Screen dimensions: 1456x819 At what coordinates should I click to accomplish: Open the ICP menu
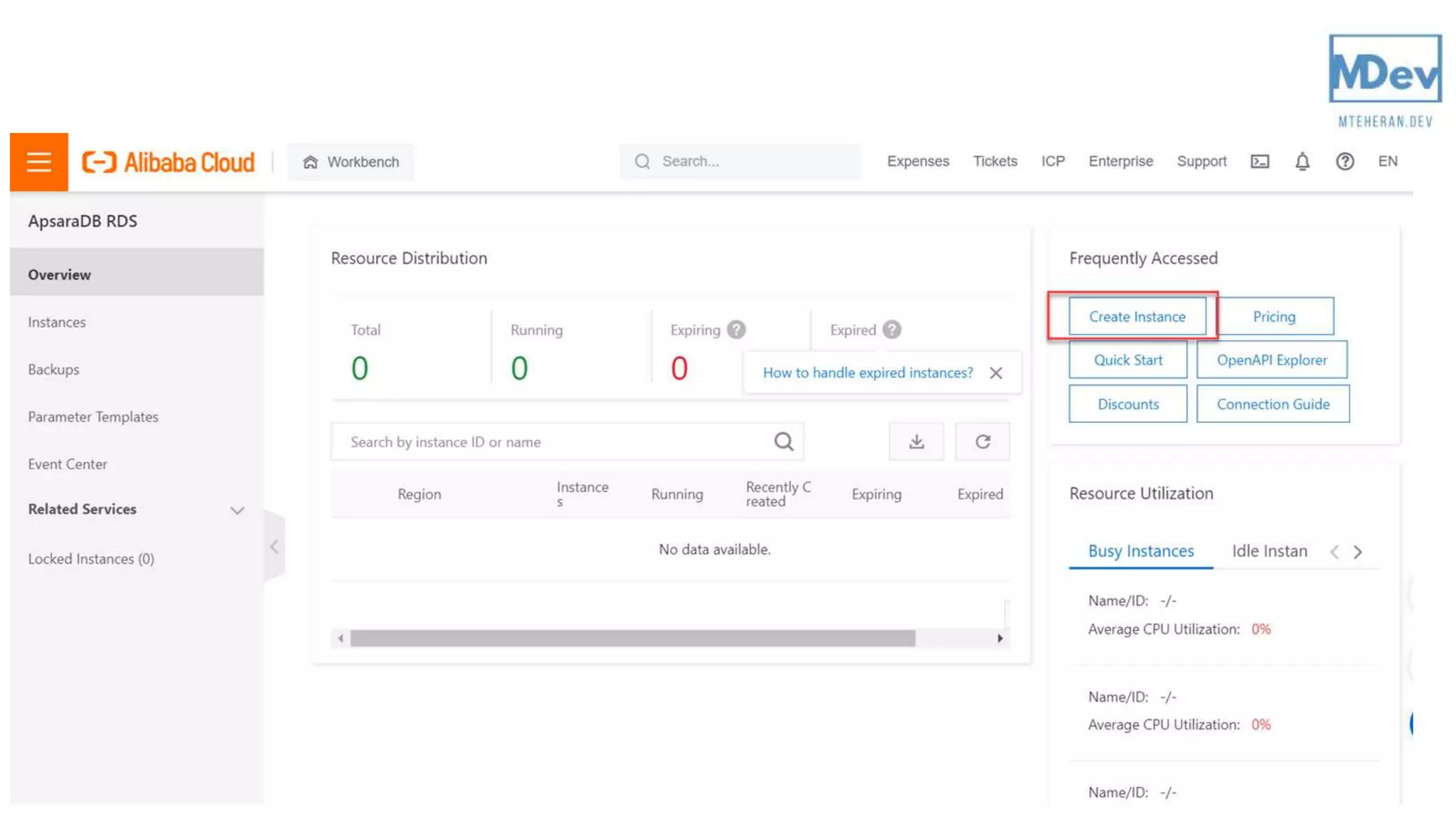1053,161
